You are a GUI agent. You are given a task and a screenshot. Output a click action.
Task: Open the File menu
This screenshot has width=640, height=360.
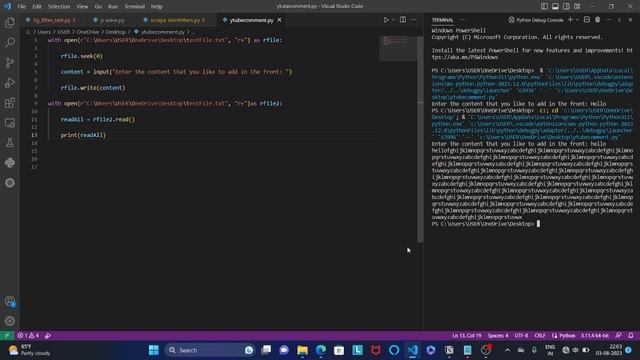click(22, 7)
